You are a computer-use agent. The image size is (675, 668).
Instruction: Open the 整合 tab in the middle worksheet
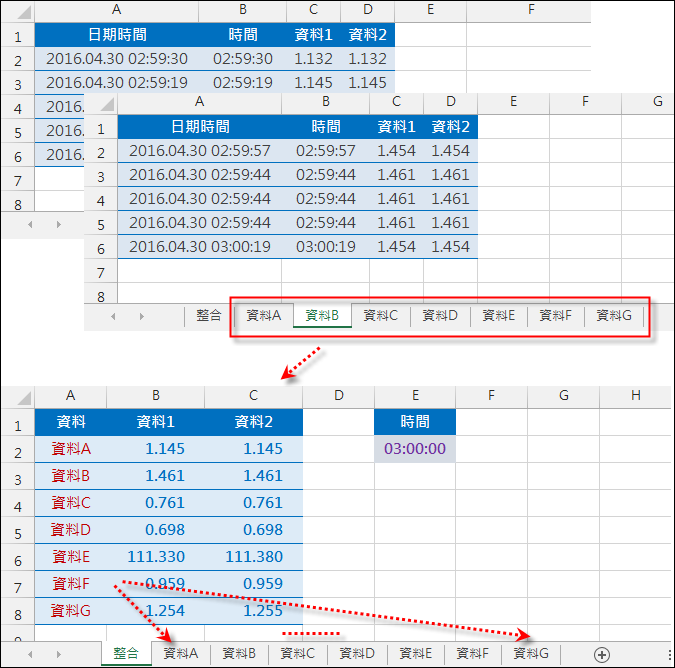[209, 315]
